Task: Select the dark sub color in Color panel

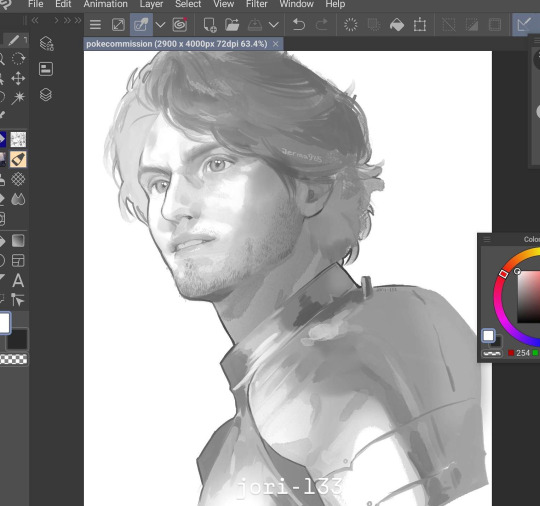Action: coord(497,341)
